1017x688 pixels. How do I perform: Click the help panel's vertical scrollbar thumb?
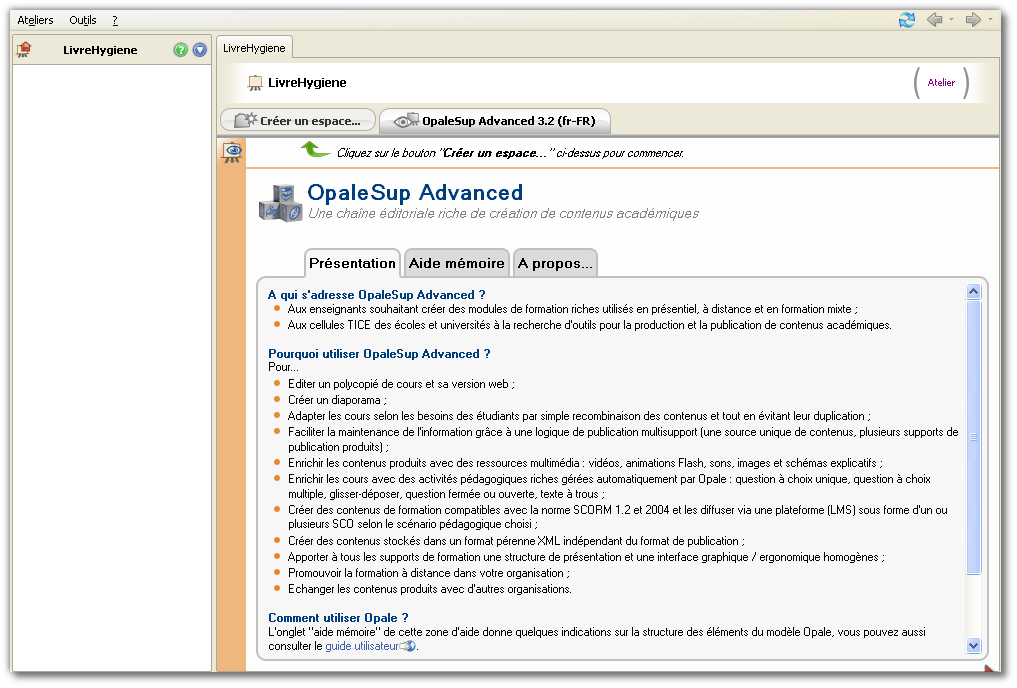click(x=974, y=437)
